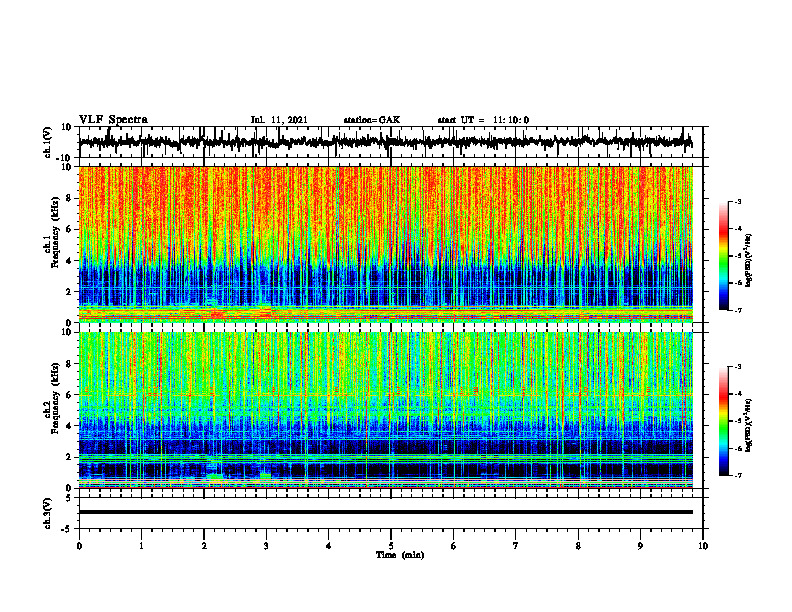Screen dimensions: 792x612
Task: Click the "start UT = 11:10:0" text
Action: 483,120
